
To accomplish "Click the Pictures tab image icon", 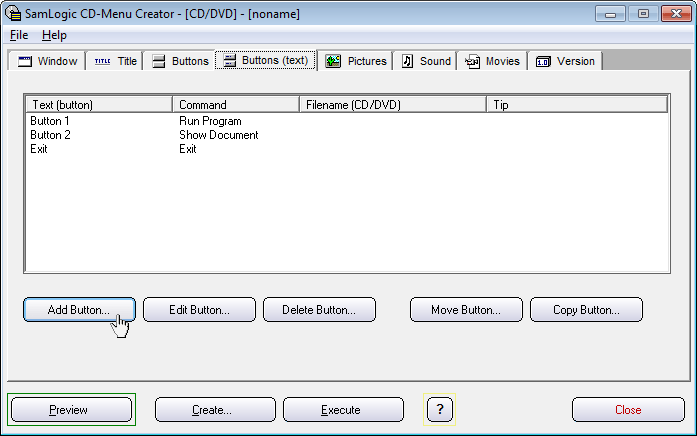I will 333,61.
